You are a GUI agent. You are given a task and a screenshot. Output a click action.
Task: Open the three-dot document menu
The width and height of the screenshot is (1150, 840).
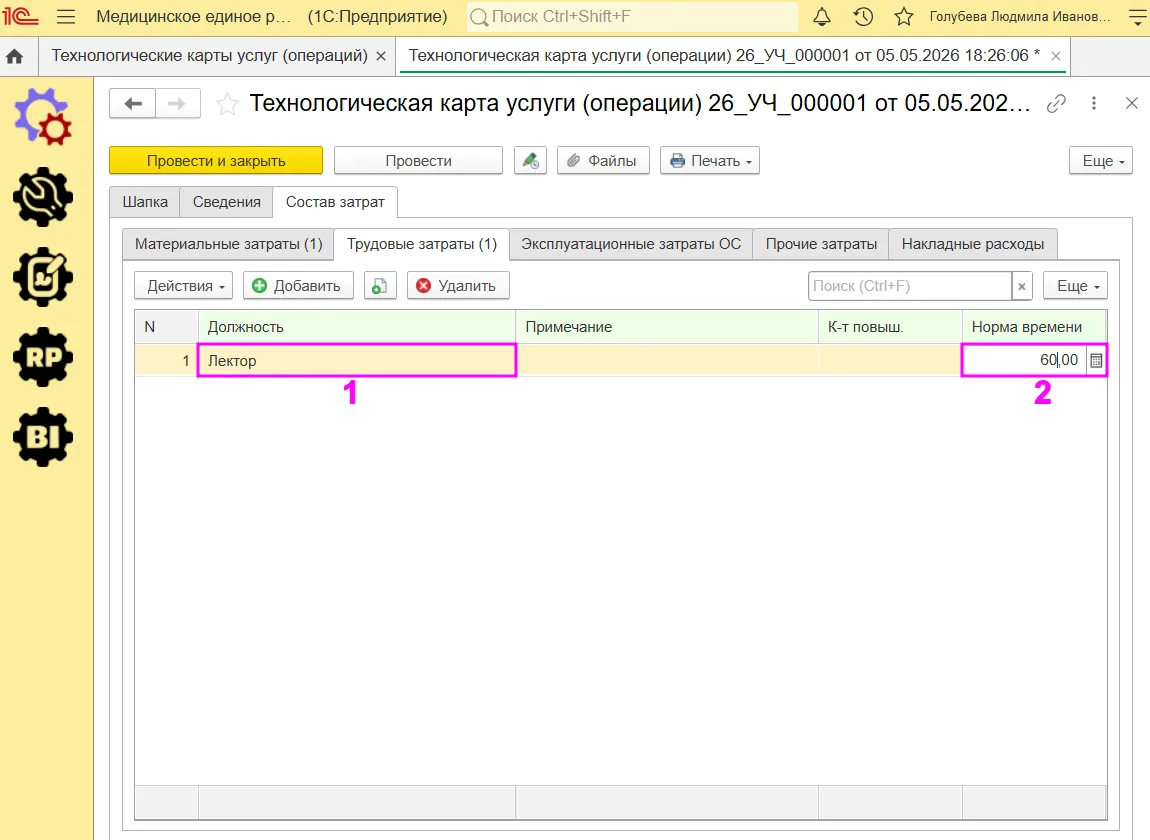click(1094, 103)
